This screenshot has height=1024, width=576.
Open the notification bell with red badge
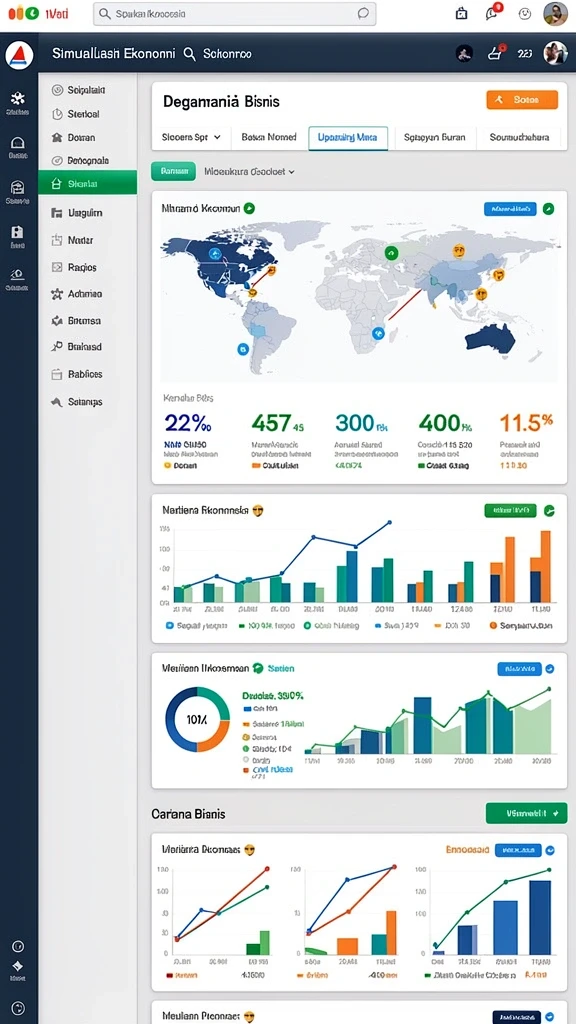click(493, 13)
